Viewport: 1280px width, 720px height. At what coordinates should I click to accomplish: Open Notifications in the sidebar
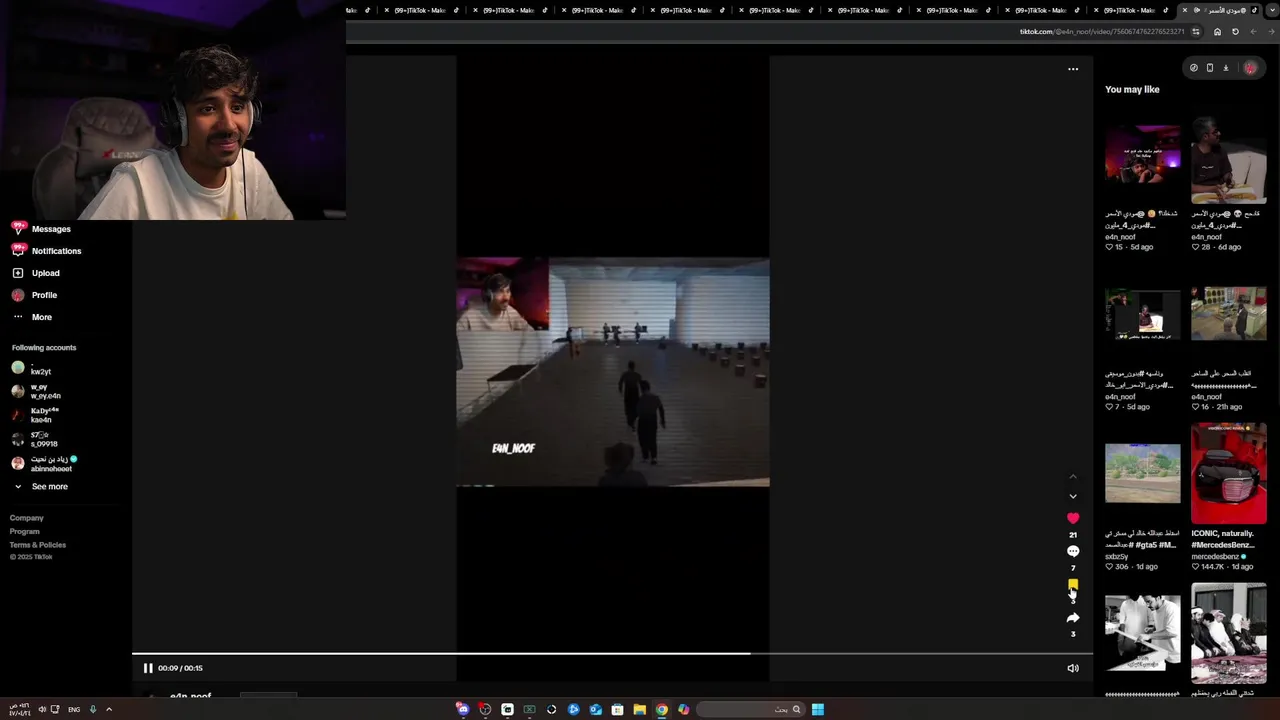[x=56, y=251]
